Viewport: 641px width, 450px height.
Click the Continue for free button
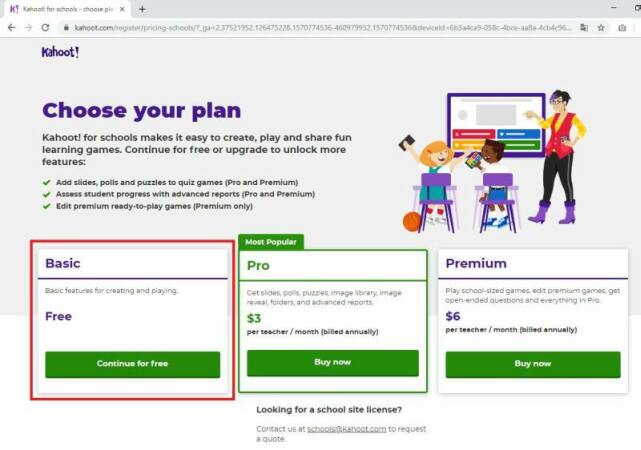point(132,364)
